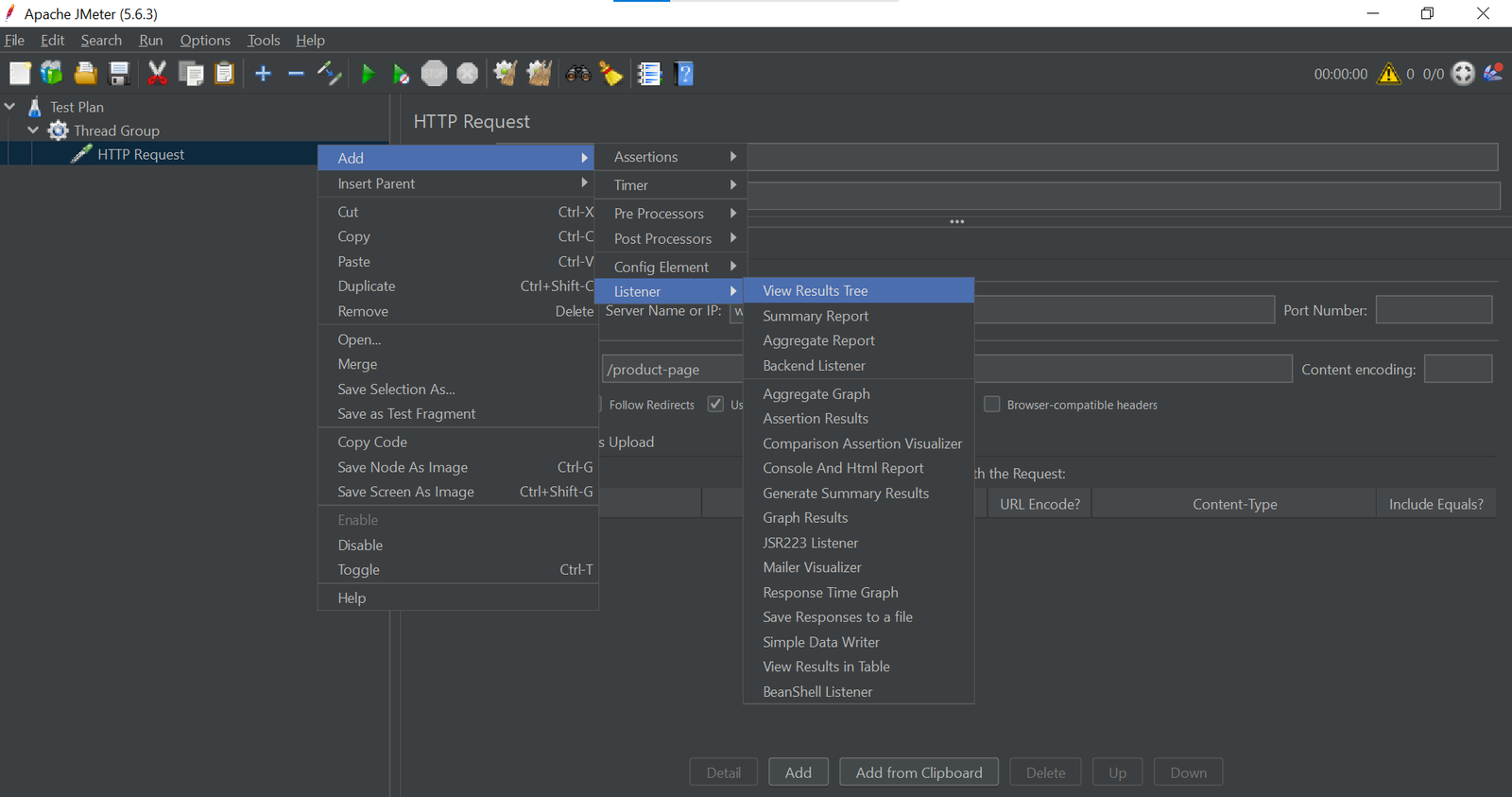Image resolution: width=1512 pixels, height=797 pixels.
Task: Click the Copy toolbar icon
Action: pos(191,74)
